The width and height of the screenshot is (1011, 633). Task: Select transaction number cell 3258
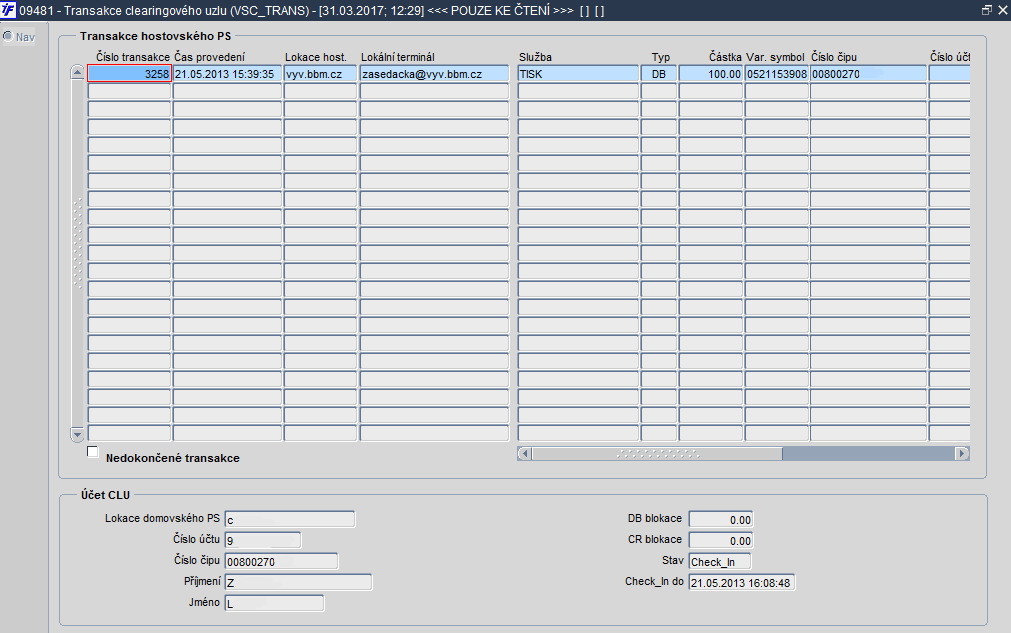tap(130, 73)
